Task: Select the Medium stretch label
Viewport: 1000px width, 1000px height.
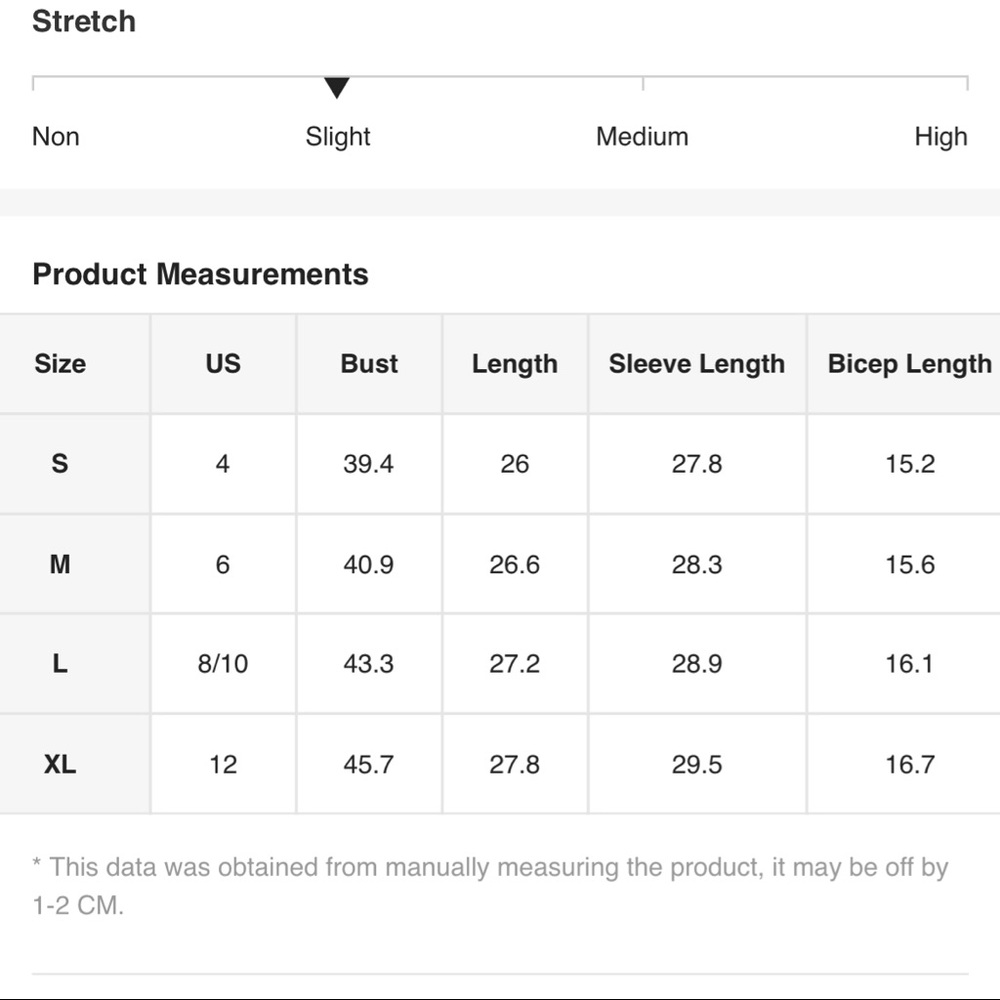Action: point(642,136)
